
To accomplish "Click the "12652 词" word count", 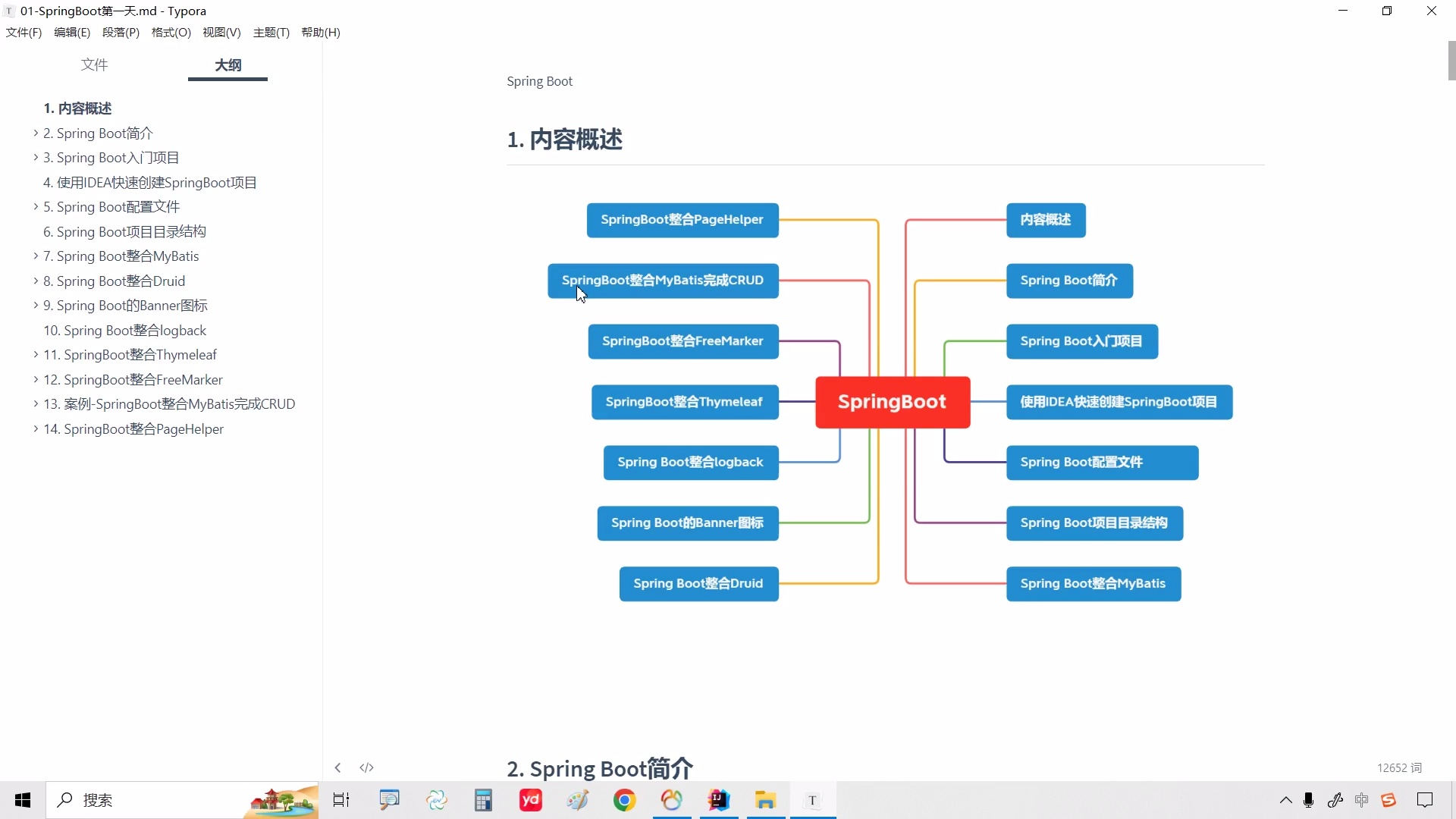I will click(1399, 767).
